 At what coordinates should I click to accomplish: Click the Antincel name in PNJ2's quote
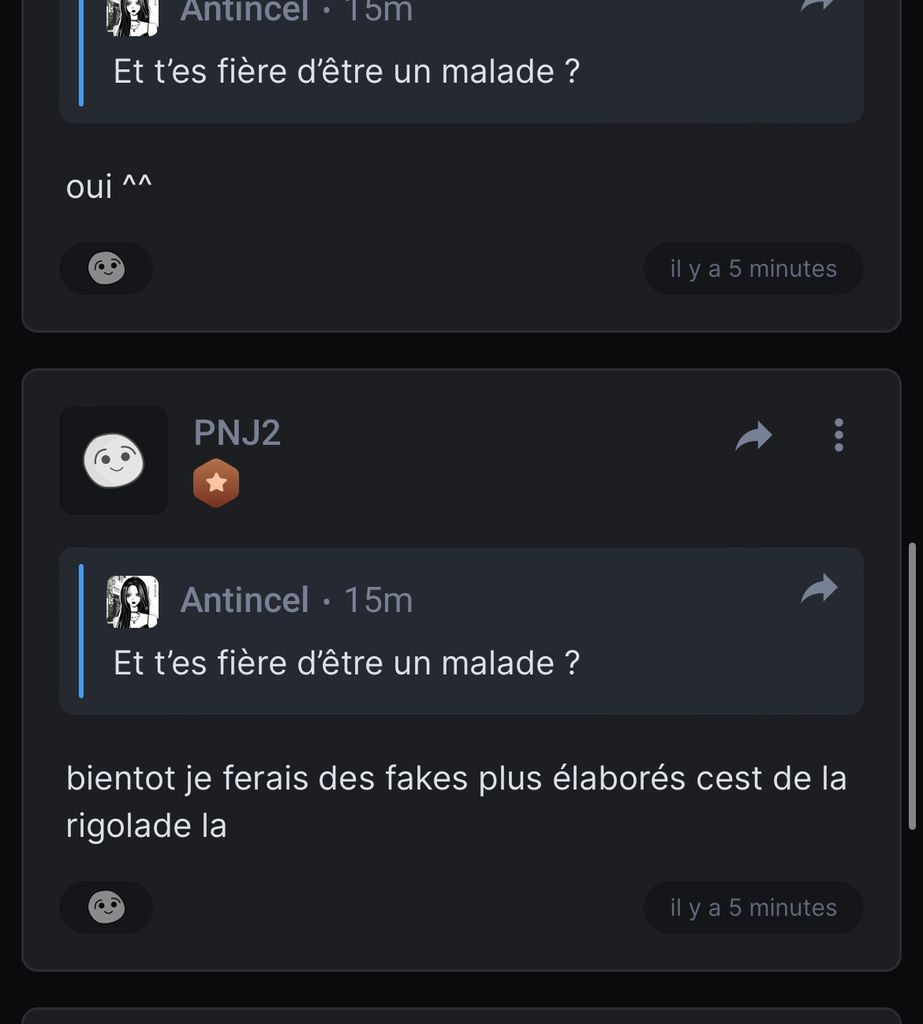tap(244, 600)
